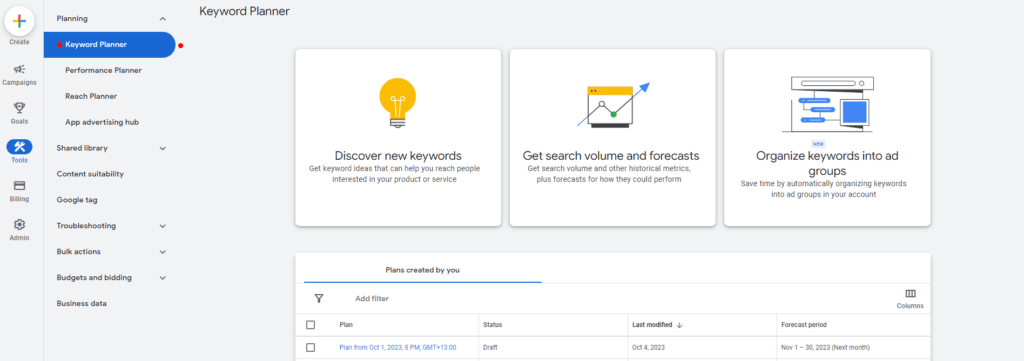This screenshot has width=1024, height=361.
Task: Open Get search volume and forecasts card
Action: (x=613, y=138)
